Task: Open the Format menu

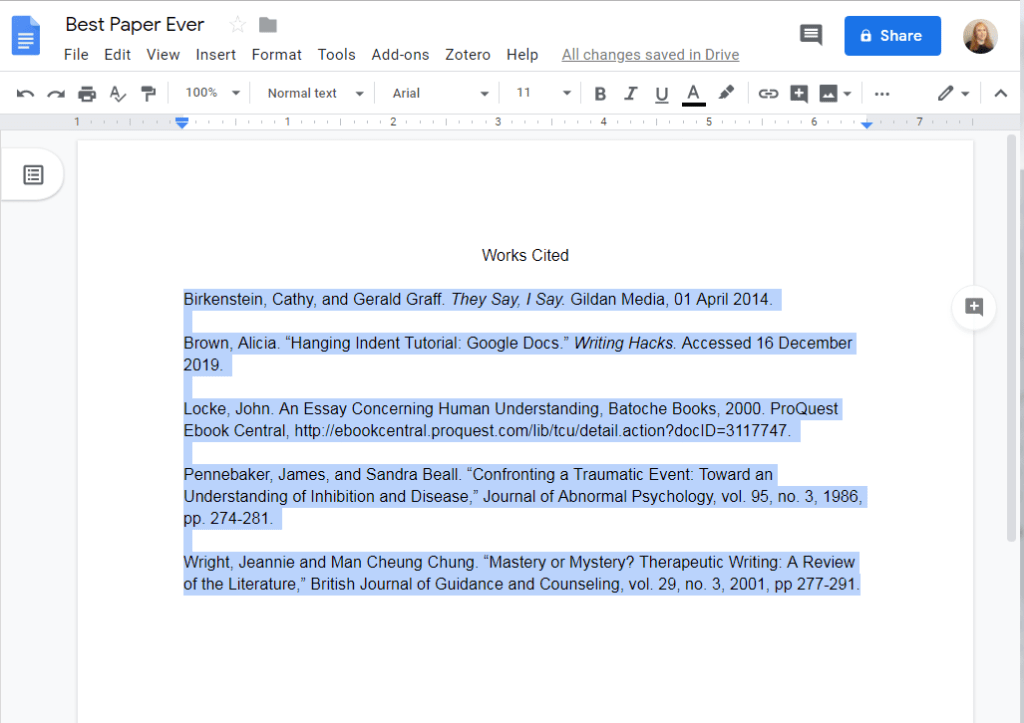Action: (x=276, y=55)
